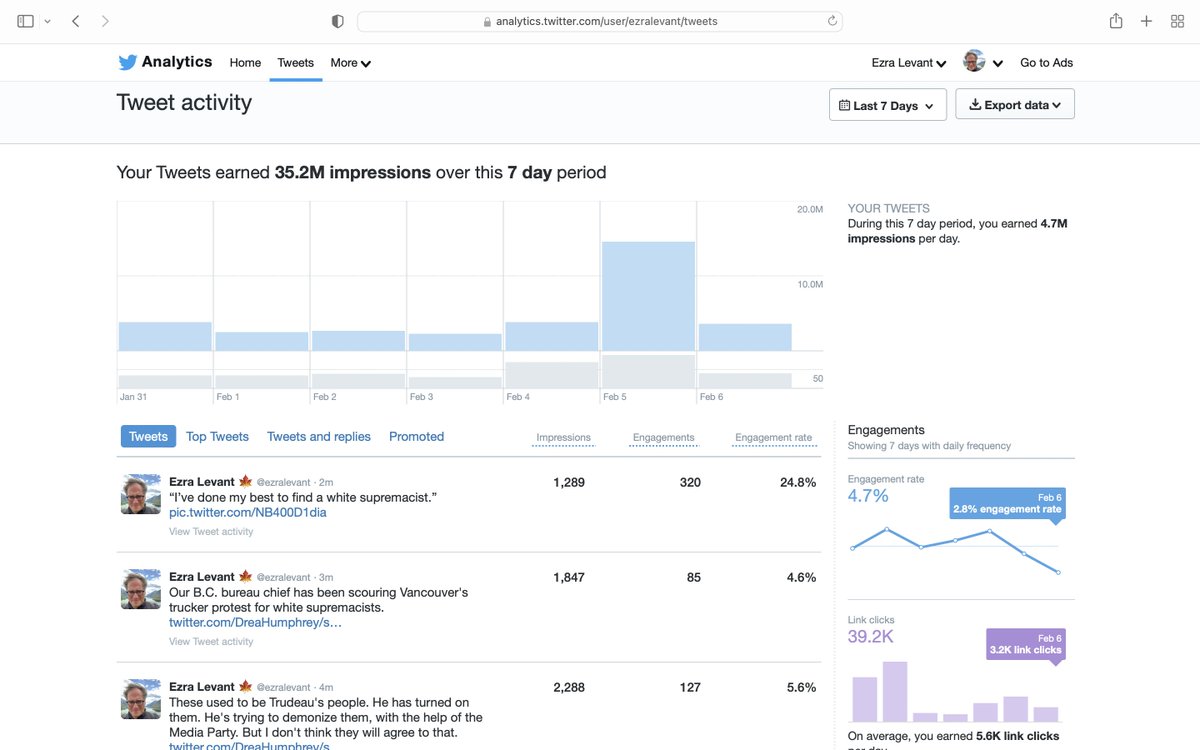Open the Safari share icon

pos(1115,21)
